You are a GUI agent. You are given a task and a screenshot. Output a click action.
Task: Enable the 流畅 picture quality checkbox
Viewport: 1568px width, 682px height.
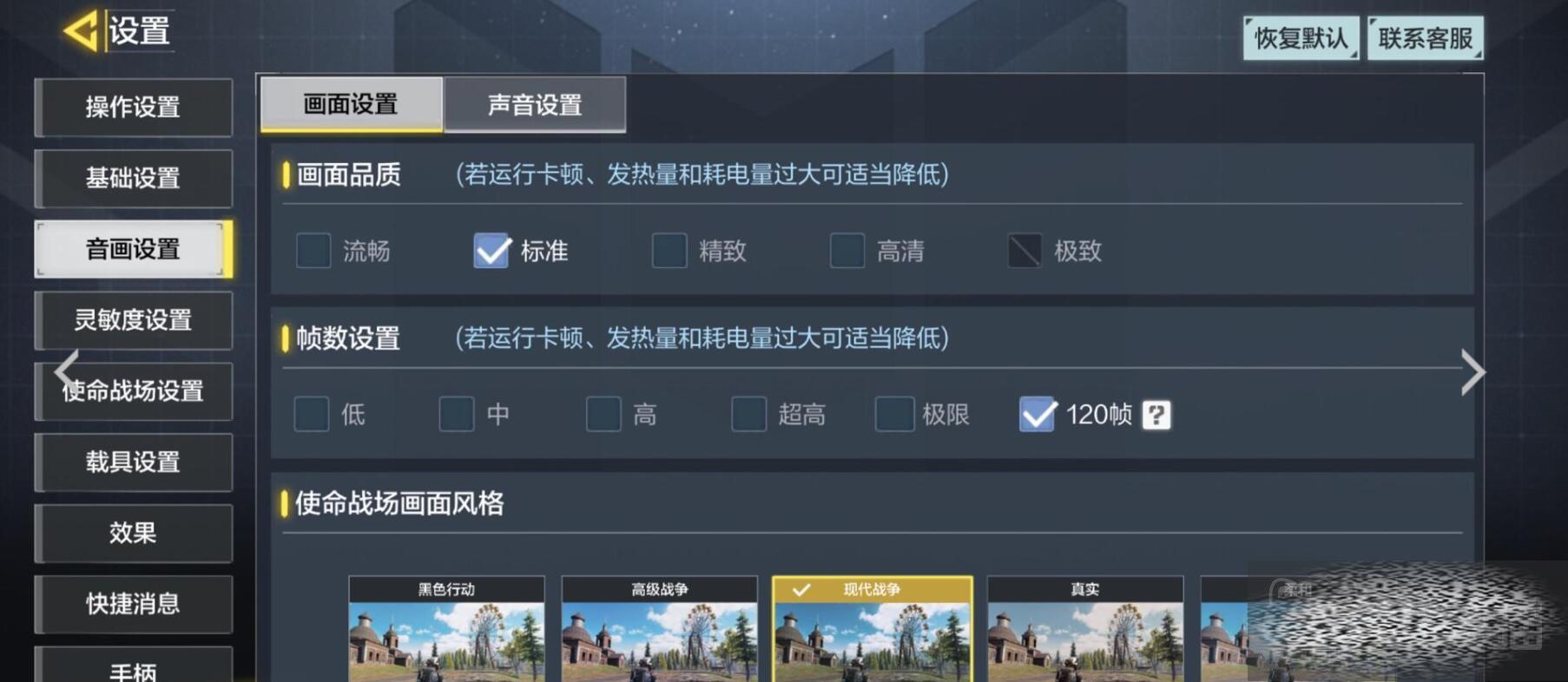coord(313,251)
